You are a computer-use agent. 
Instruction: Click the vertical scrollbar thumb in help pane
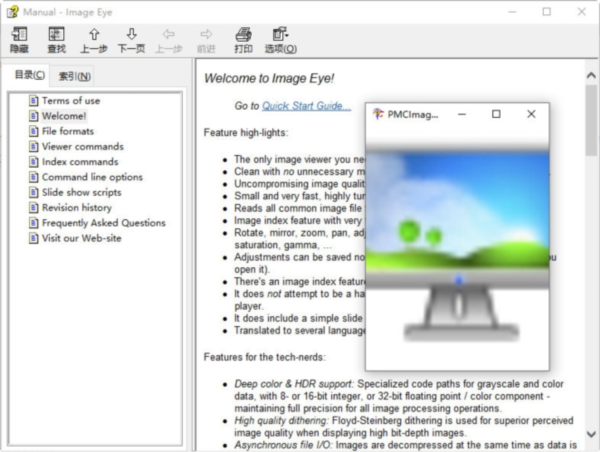[591, 120]
